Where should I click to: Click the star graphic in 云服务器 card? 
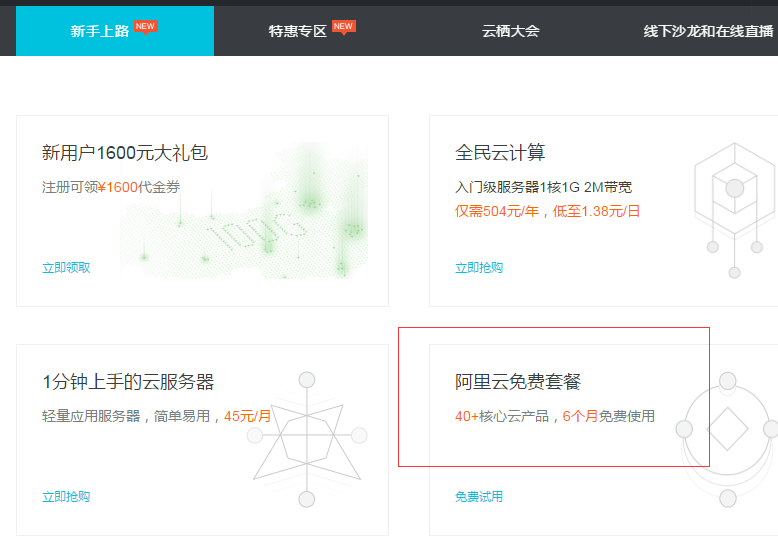307,439
